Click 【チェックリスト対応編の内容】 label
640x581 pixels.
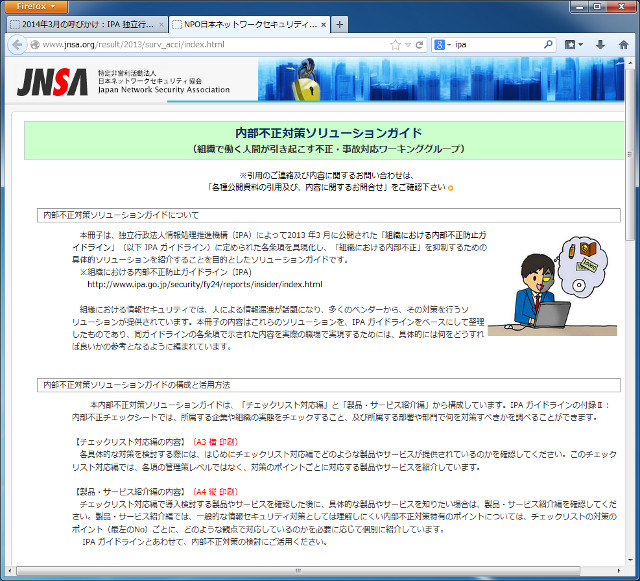[x=130, y=442]
